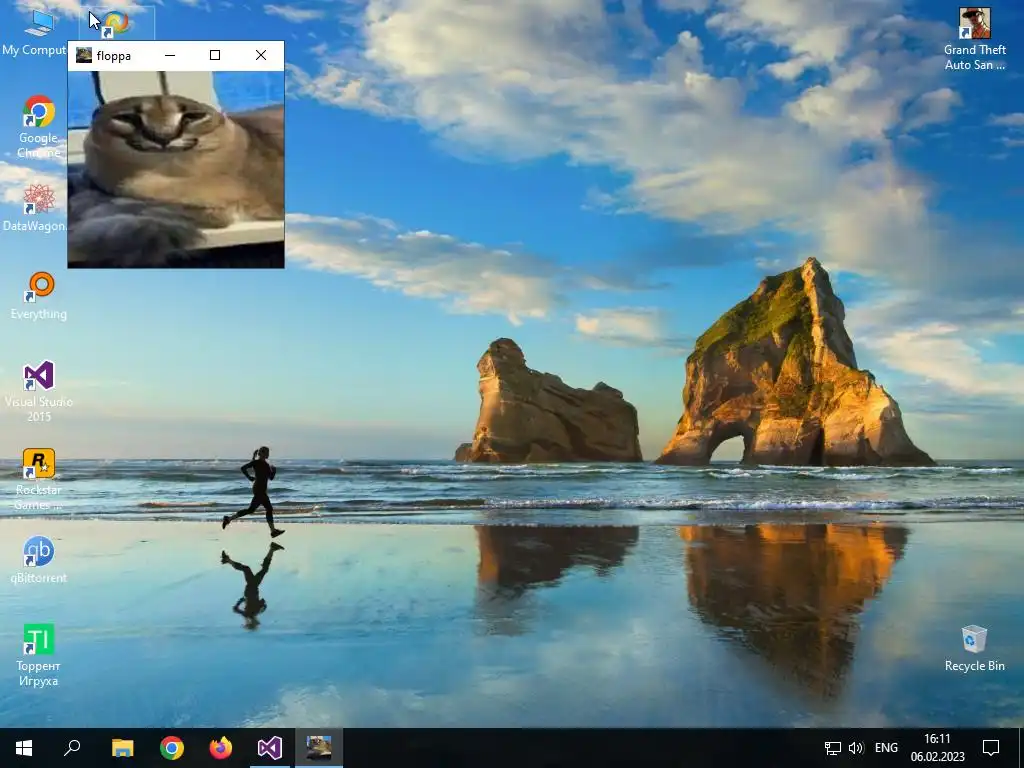Select the Recycle Bin desktop icon
The image size is (1024, 768).
(x=974, y=648)
